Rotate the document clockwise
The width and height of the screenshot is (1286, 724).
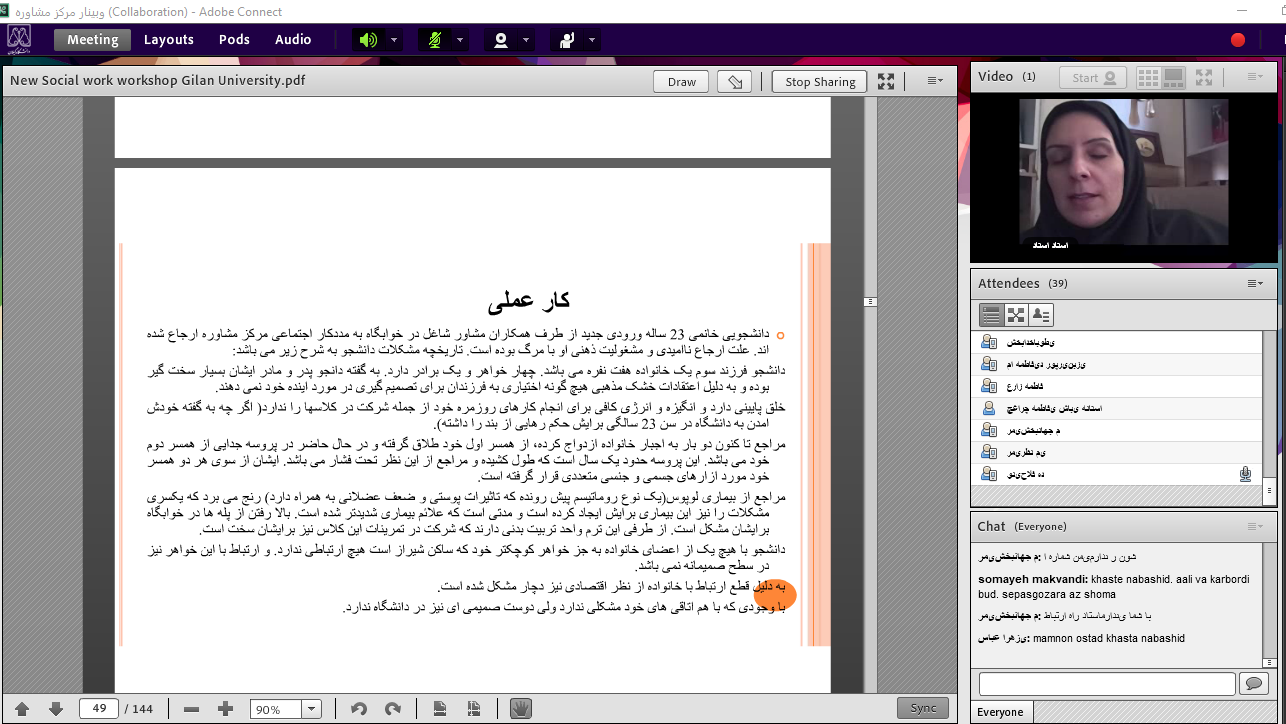(393, 709)
